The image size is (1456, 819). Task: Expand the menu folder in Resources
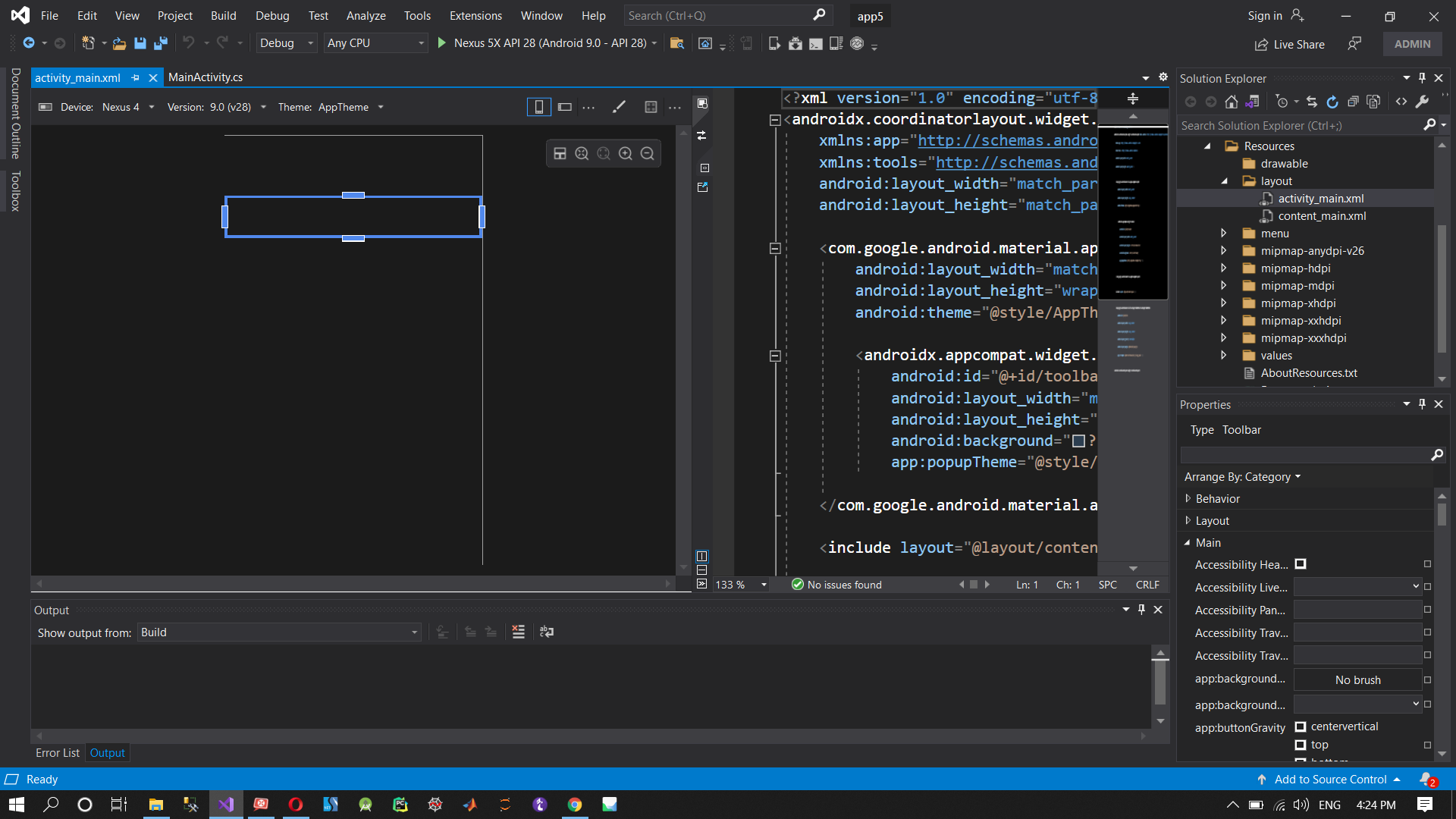click(x=1223, y=234)
